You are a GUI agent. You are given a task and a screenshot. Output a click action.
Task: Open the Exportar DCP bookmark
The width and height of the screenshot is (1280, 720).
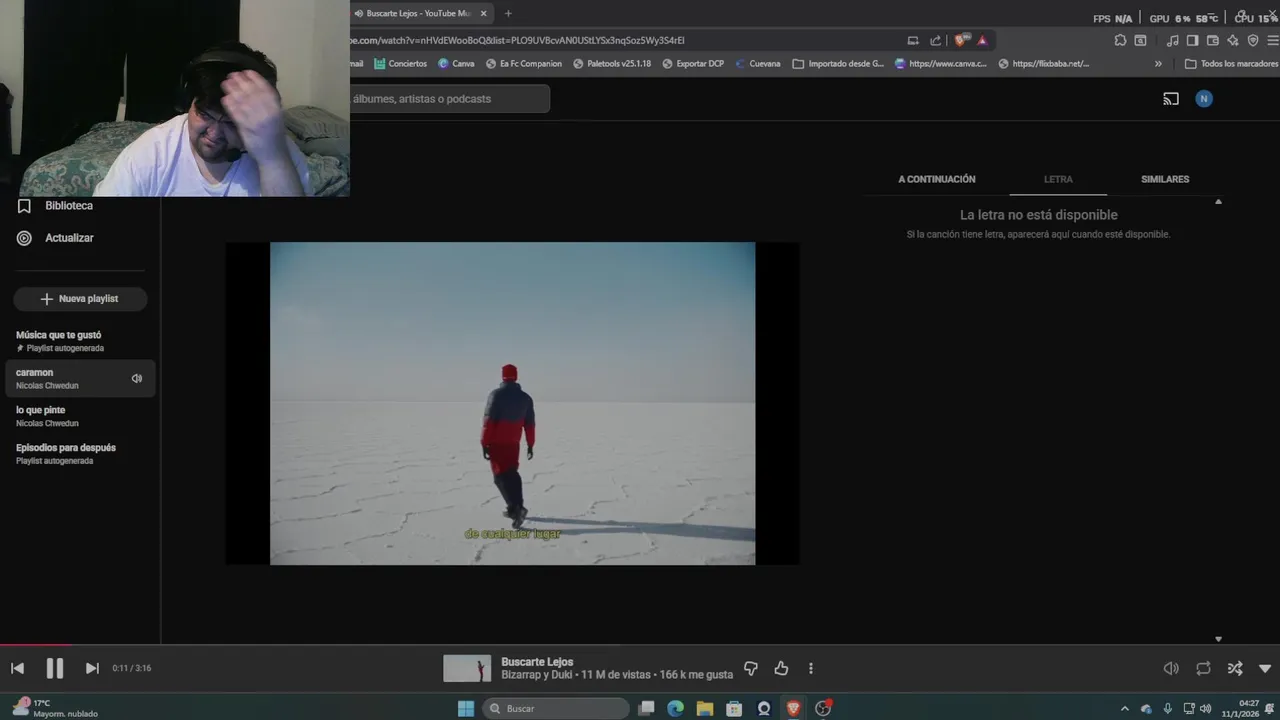693,64
